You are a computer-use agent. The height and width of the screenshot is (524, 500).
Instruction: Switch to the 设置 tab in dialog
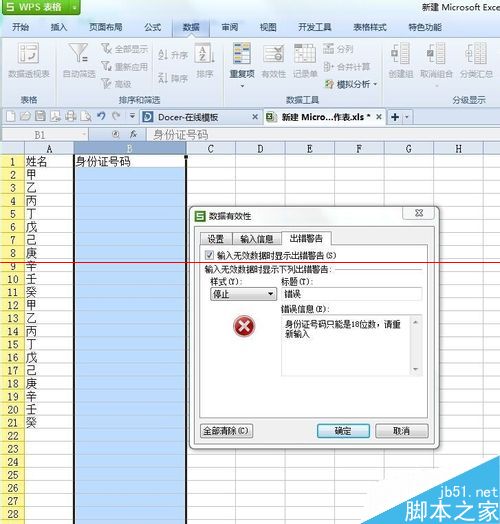216,239
